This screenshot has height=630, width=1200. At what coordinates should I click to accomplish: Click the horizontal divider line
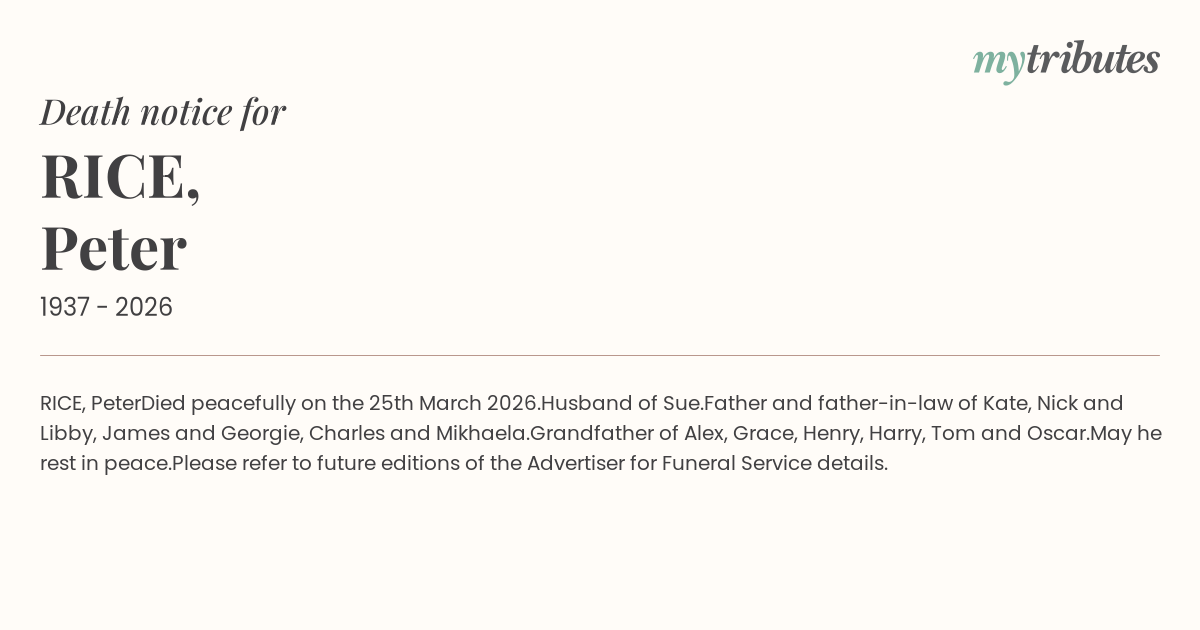click(600, 355)
